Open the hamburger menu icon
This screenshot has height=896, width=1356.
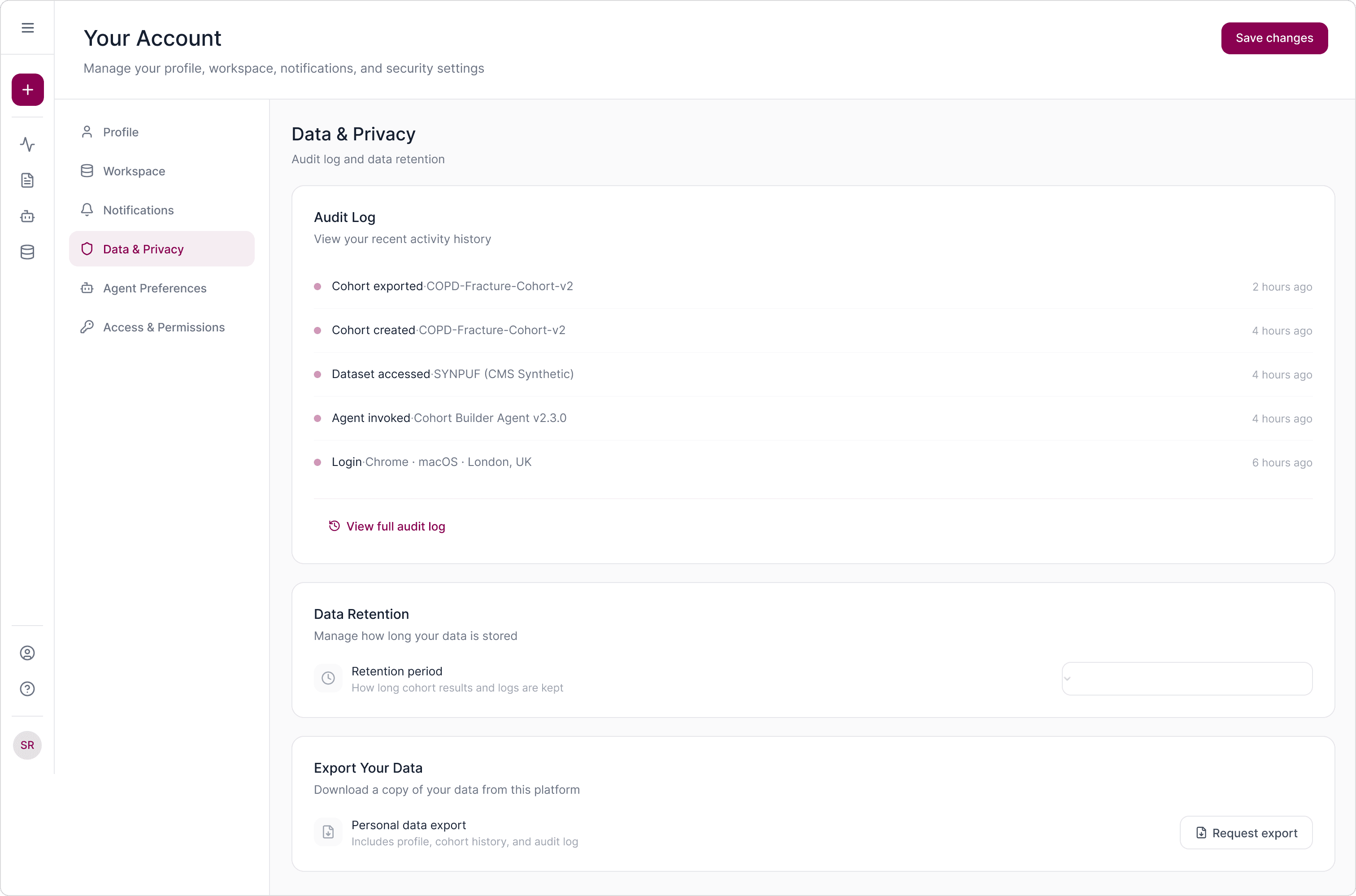tap(27, 27)
